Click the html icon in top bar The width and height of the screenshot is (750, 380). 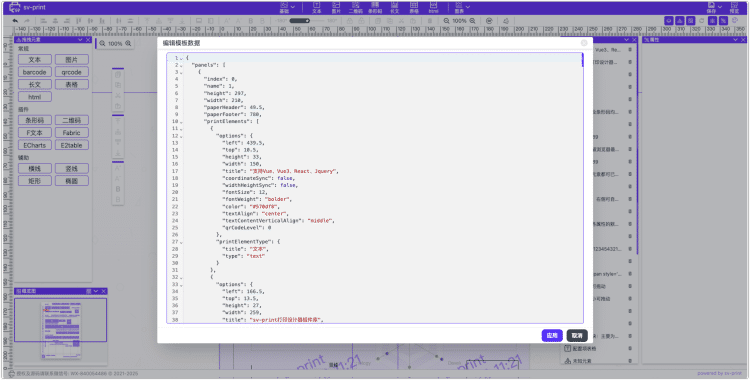point(433,7)
